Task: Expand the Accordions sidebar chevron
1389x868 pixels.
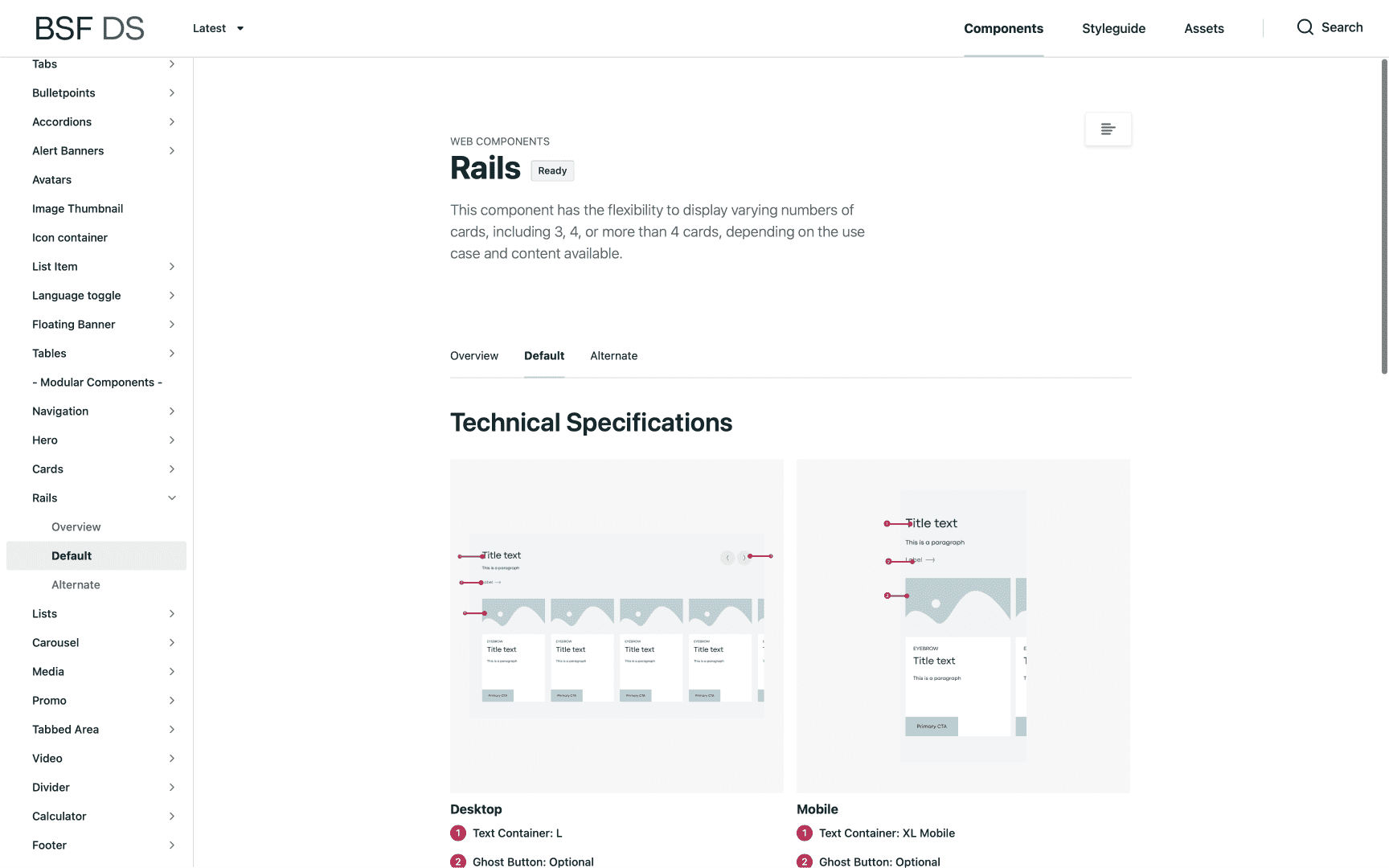Action: [x=171, y=122]
